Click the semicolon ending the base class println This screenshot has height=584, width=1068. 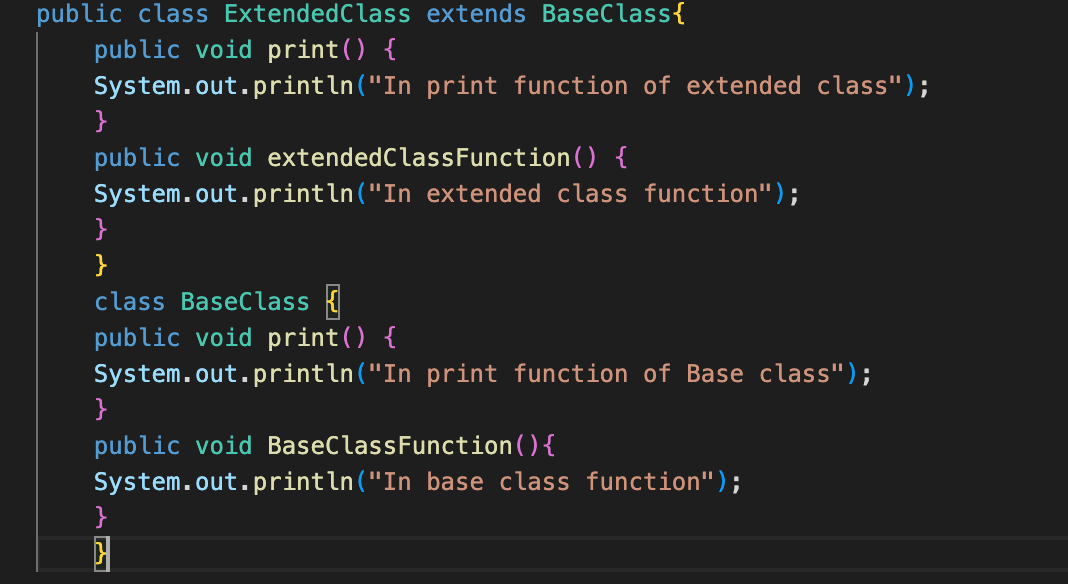tap(864, 373)
